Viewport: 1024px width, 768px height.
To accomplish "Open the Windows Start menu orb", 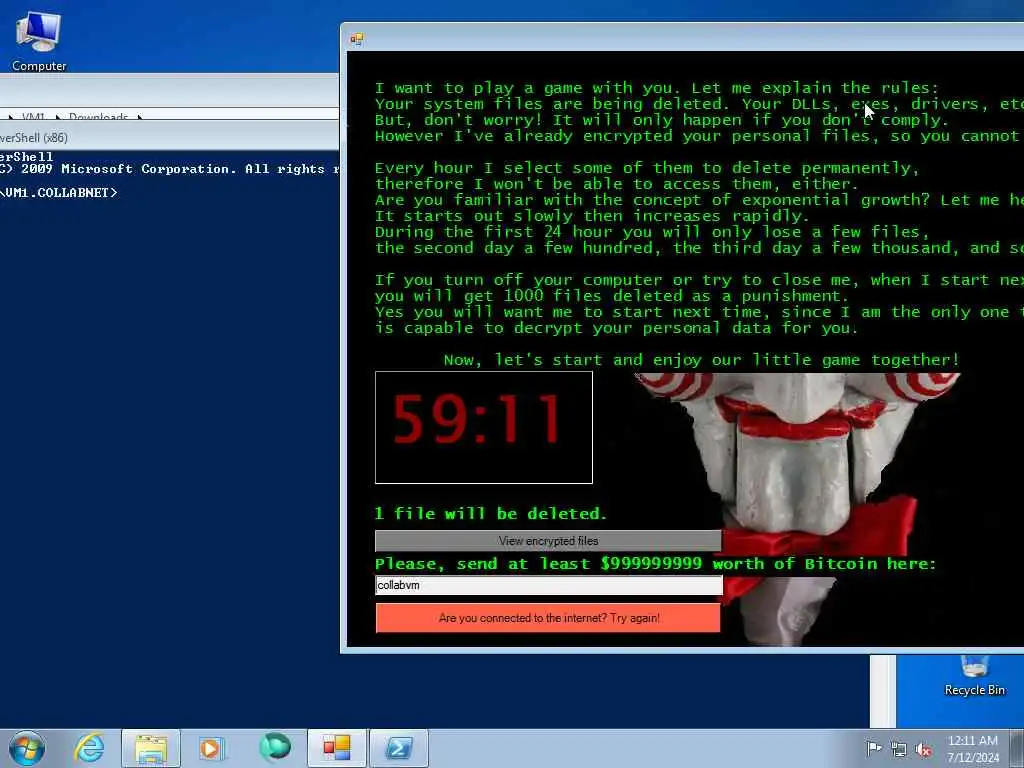I will pos(27,748).
